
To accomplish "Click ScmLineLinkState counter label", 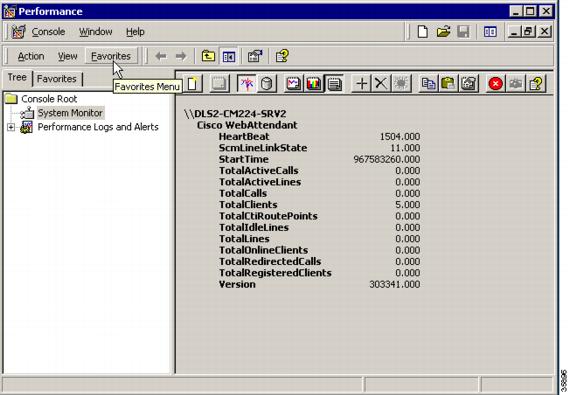I will pos(263,148).
